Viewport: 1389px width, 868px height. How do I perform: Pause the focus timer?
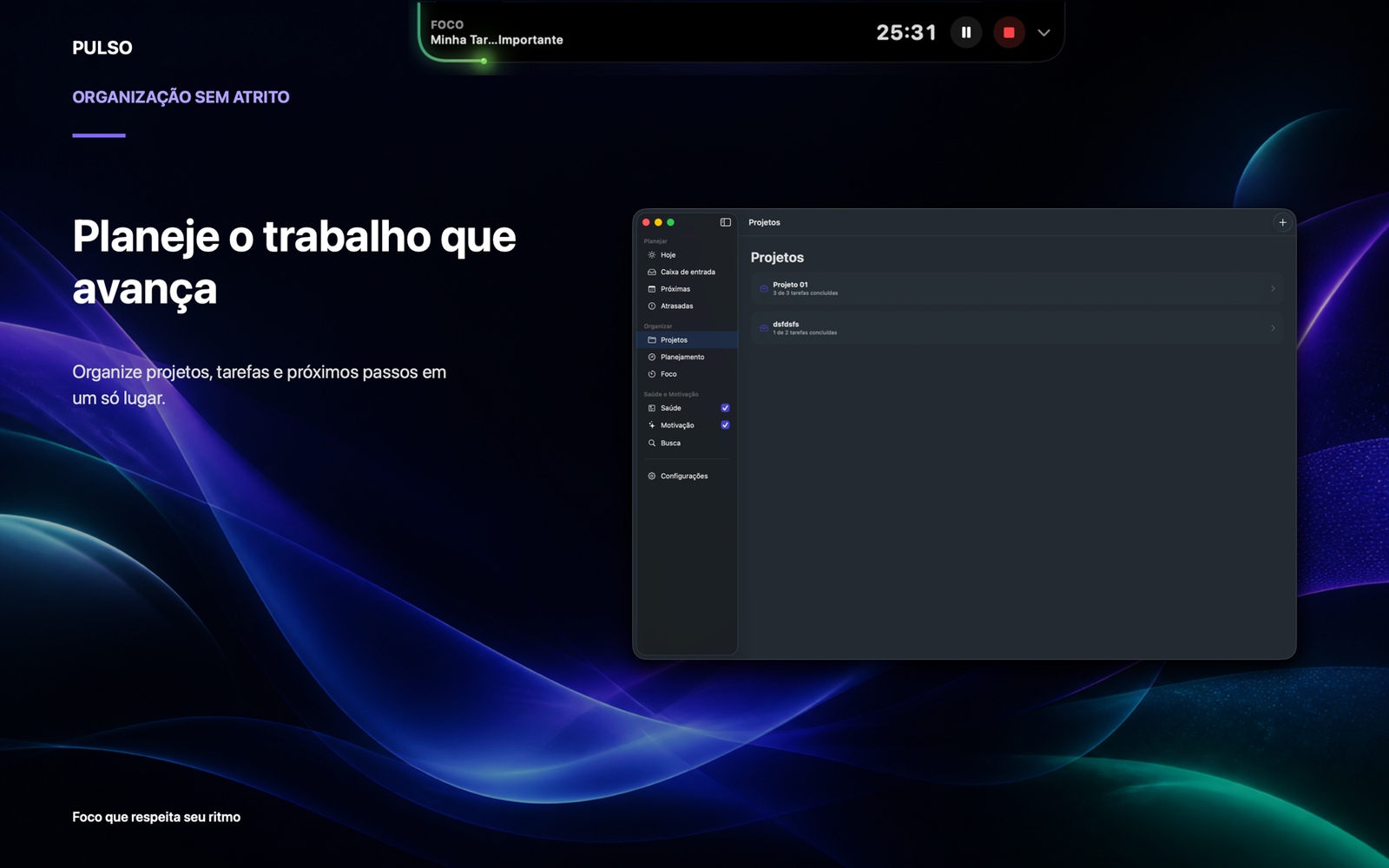pyautogui.click(x=966, y=32)
